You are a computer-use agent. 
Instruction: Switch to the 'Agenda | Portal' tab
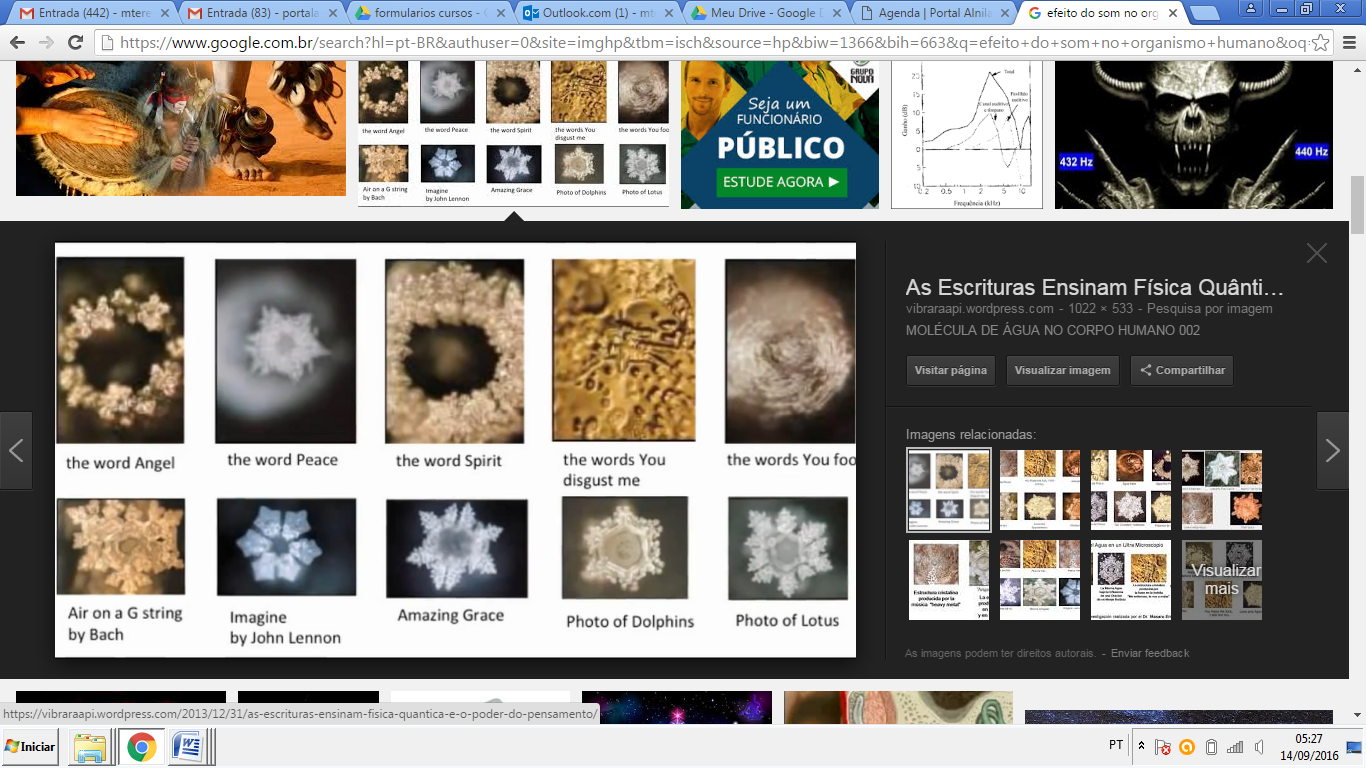pyautogui.click(x=931, y=14)
